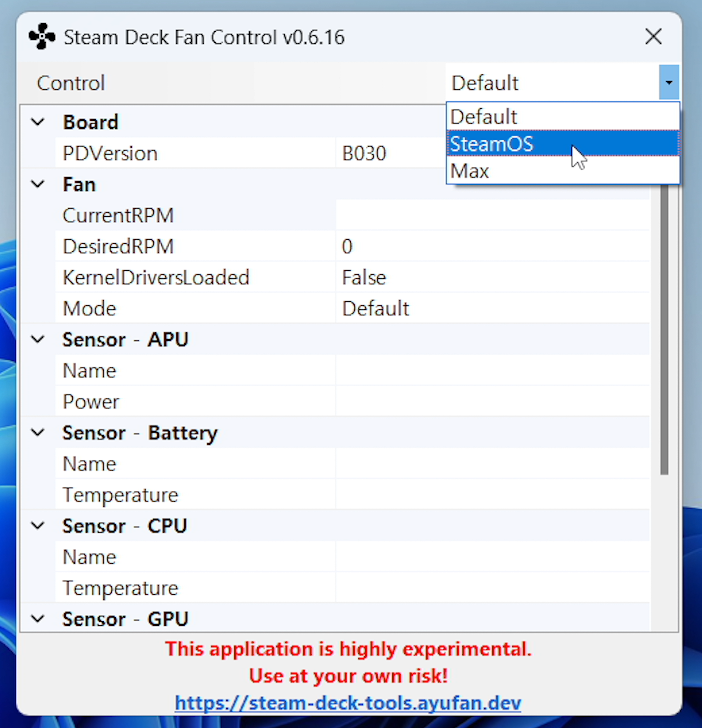Open the steam-deck-tools.ayufan.dev link
702x728 pixels.
(x=348, y=703)
